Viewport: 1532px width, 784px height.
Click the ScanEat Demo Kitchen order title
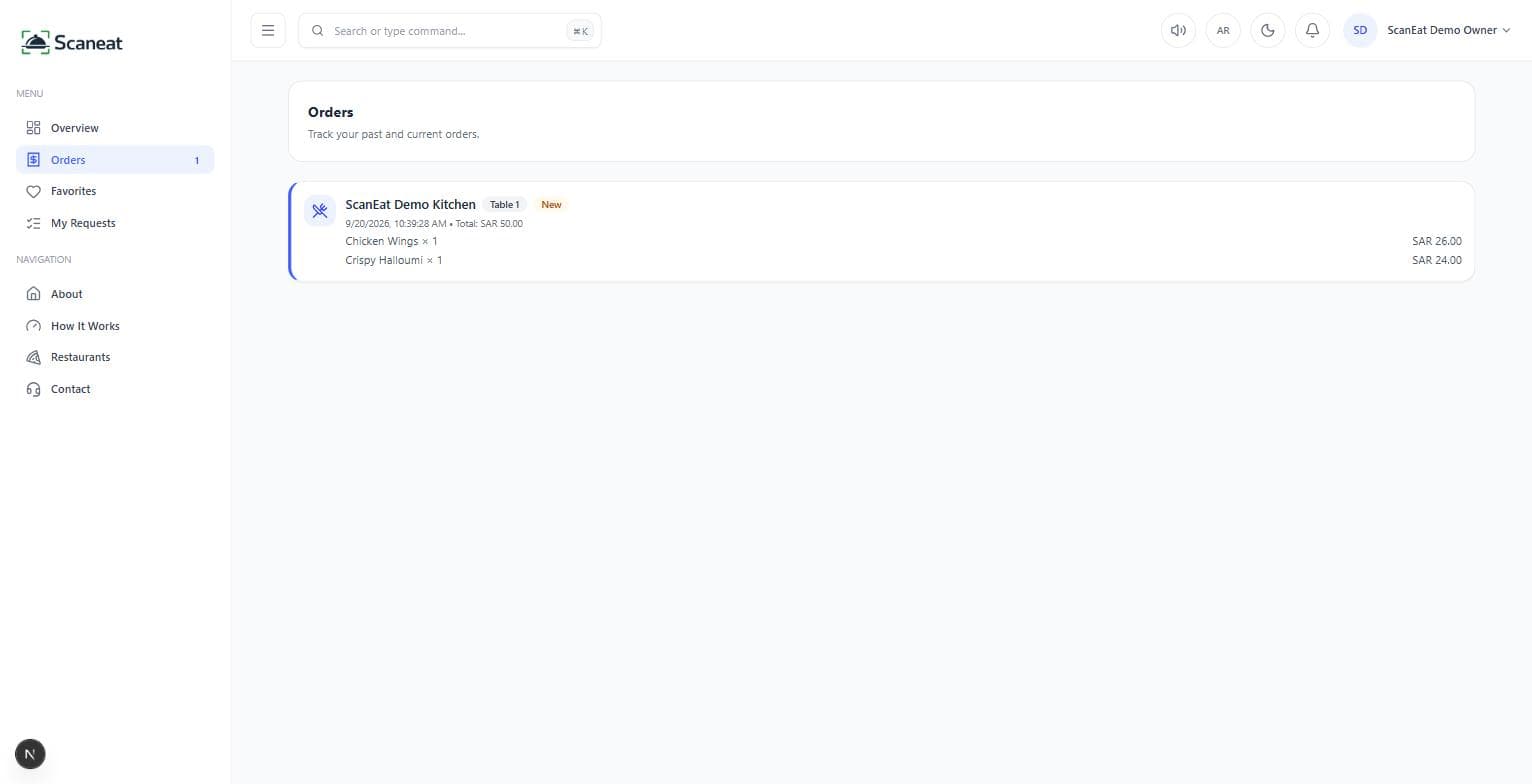tap(410, 205)
